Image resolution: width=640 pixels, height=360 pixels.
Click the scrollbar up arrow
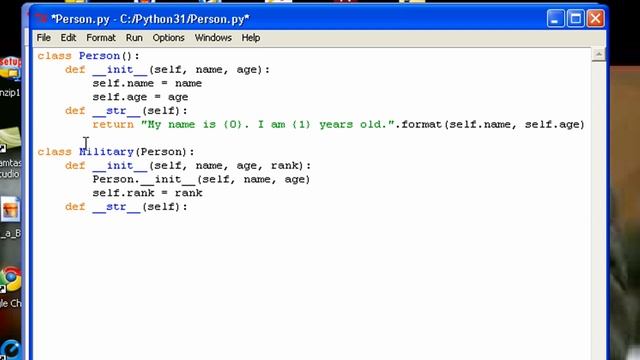pyautogui.click(x=598, y=55)
